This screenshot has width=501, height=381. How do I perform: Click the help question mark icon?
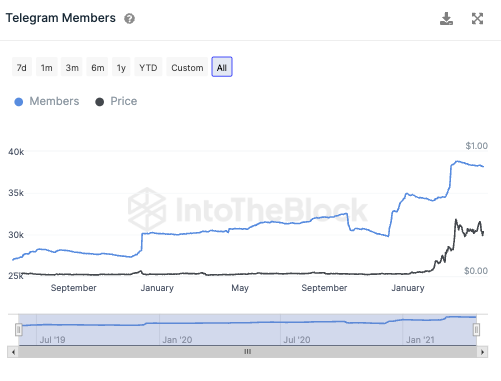pos(129,18)
